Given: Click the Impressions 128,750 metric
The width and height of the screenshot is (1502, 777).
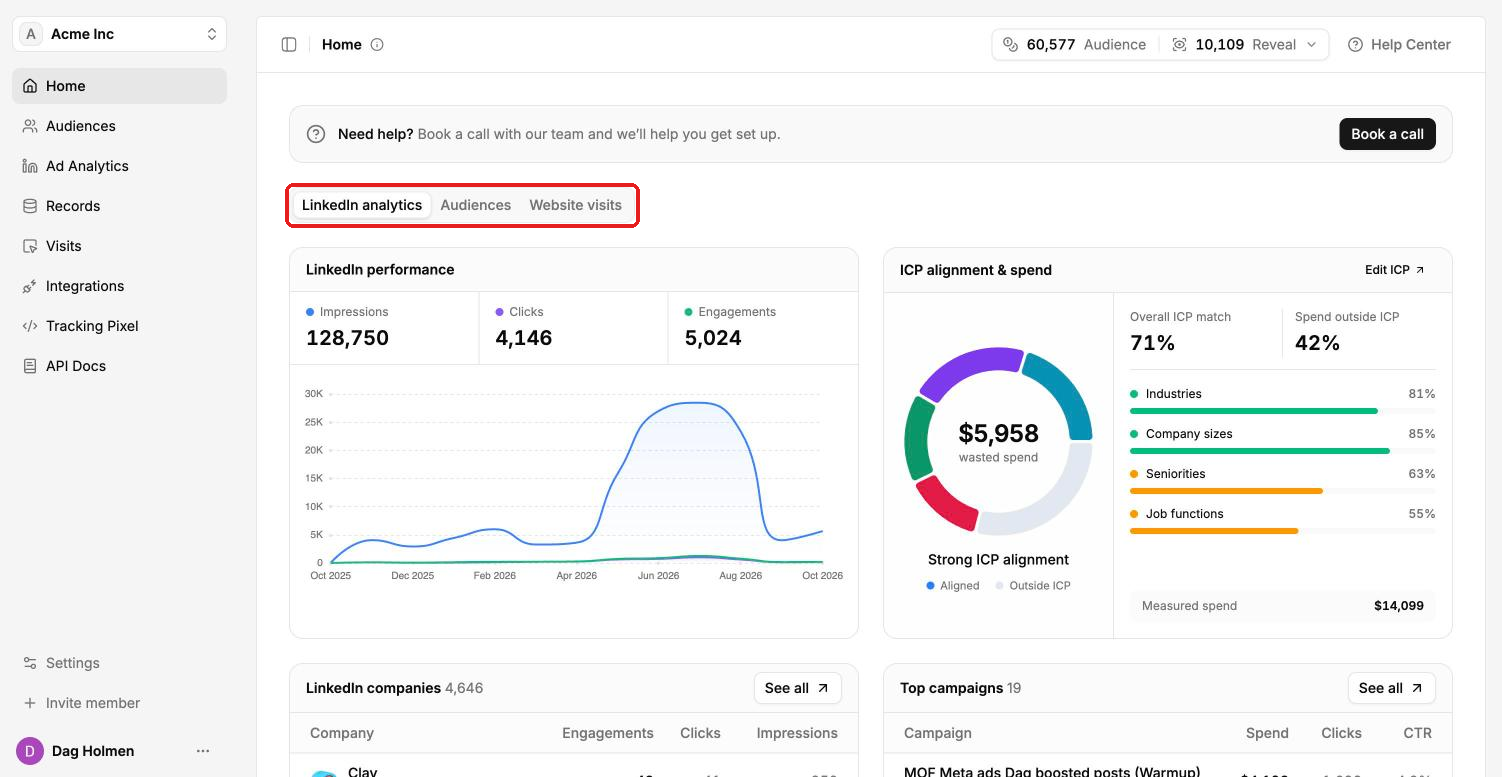Looking at the screenshot, I should pos(385,328).
